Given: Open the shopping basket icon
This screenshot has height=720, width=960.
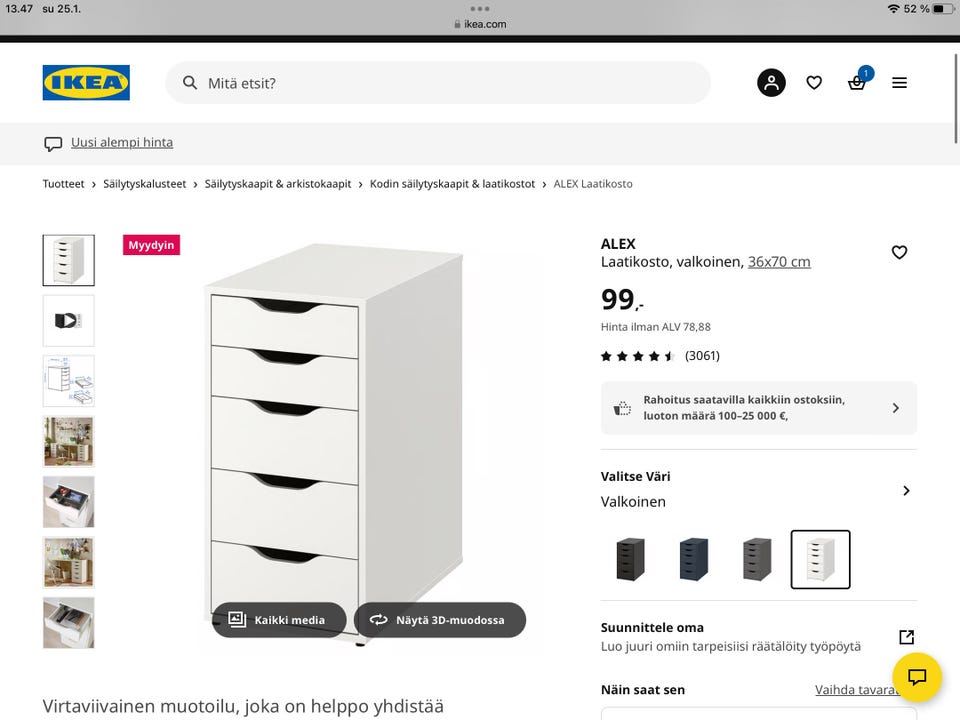Looking at the screenshot, I should [x=857, y=83].
